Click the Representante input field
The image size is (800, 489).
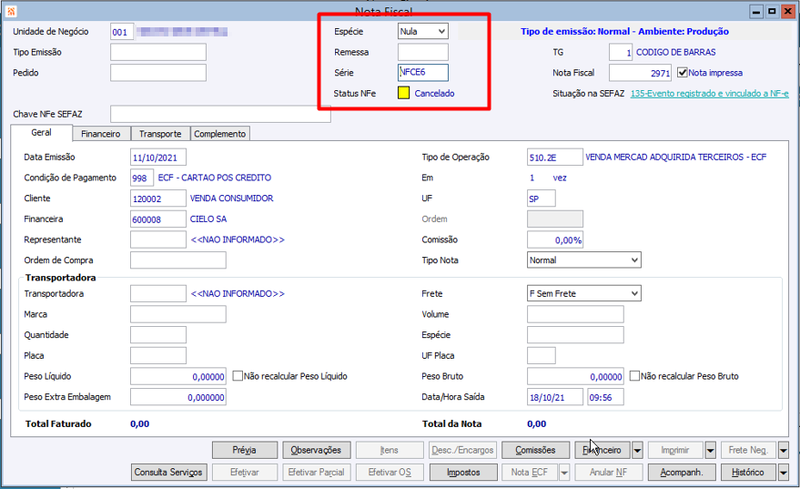(158, 239)
